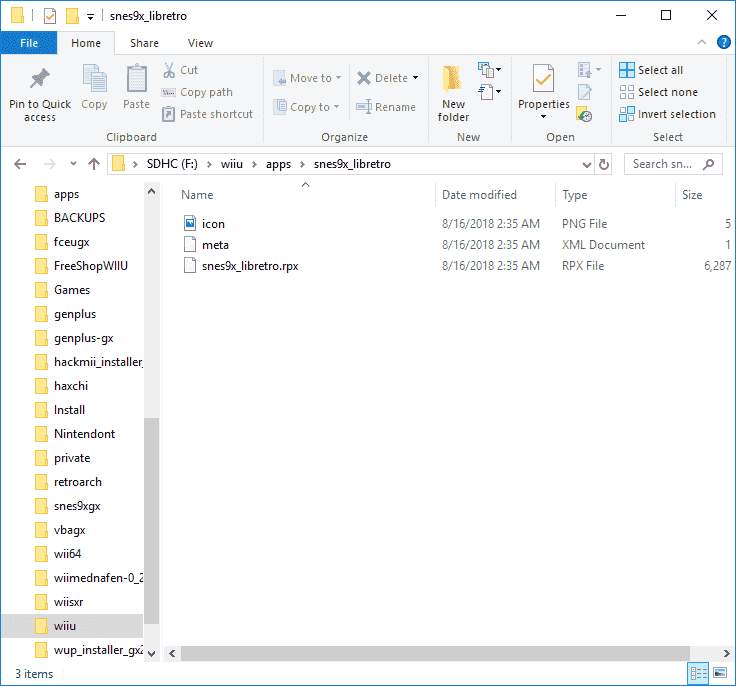Screen dimensions: 738x687
Task: Click Select none
Action: (x=658, y=92)
